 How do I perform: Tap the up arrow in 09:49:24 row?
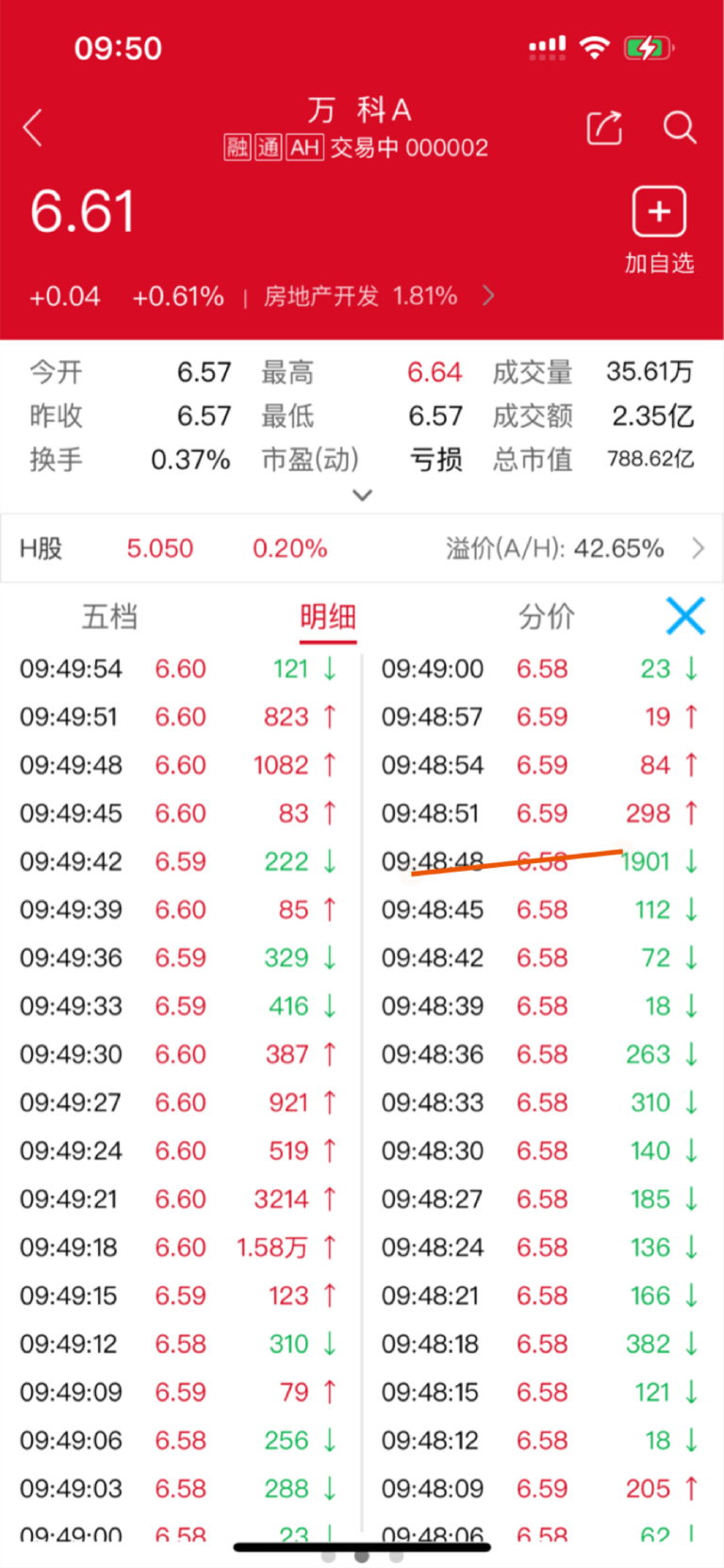(x=329, y=1151)
